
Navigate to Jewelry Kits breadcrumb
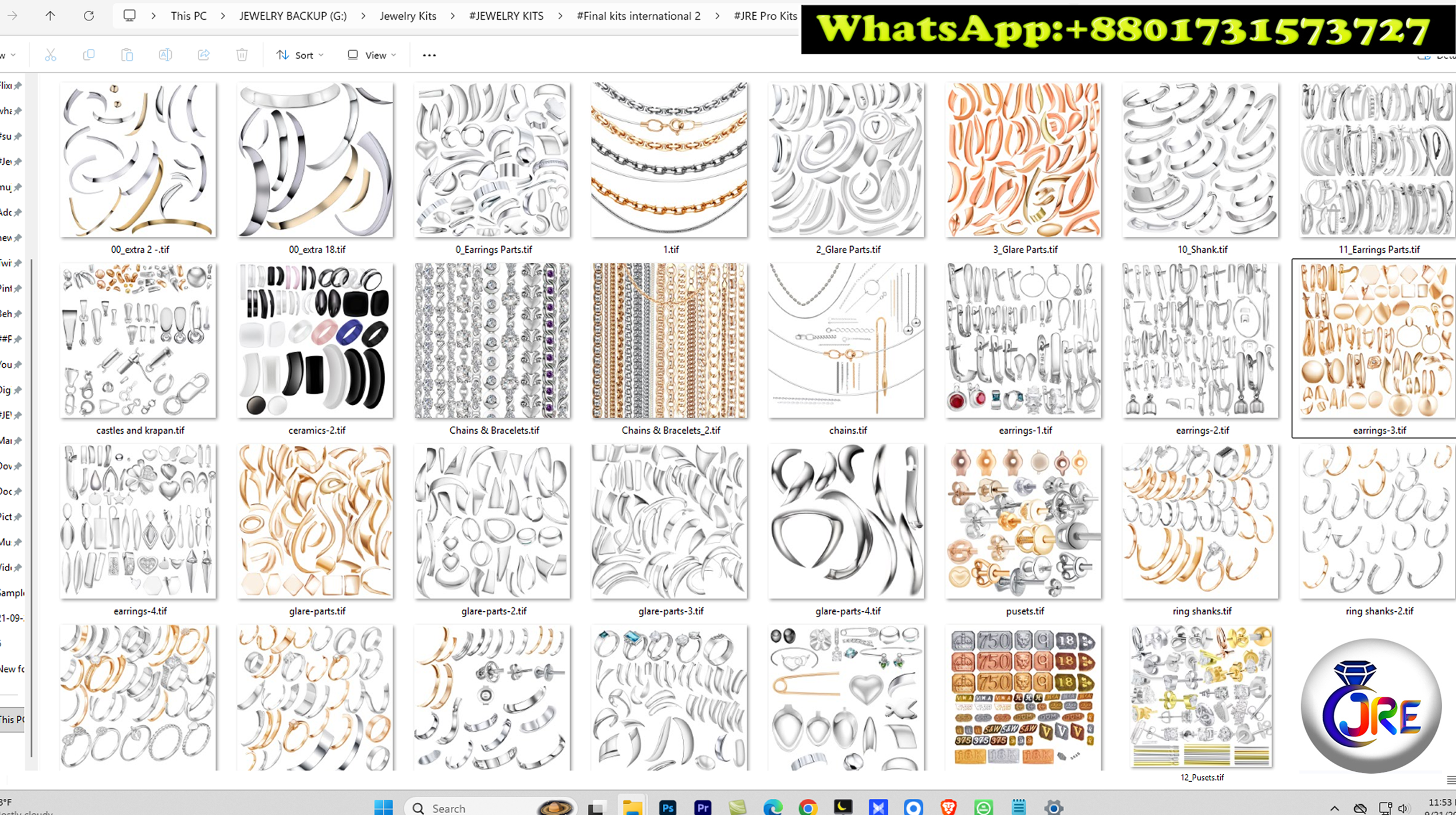408,16
